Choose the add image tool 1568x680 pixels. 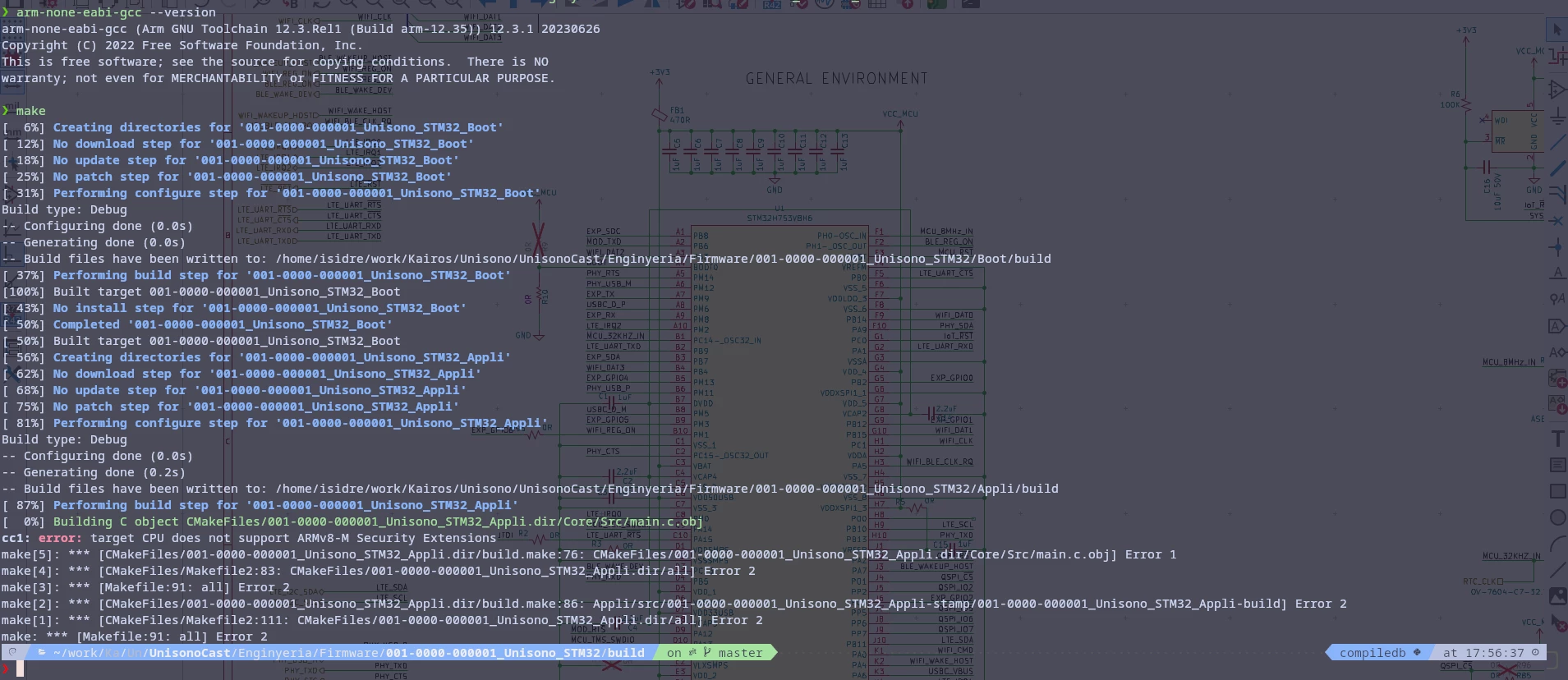pos(1557,596)
